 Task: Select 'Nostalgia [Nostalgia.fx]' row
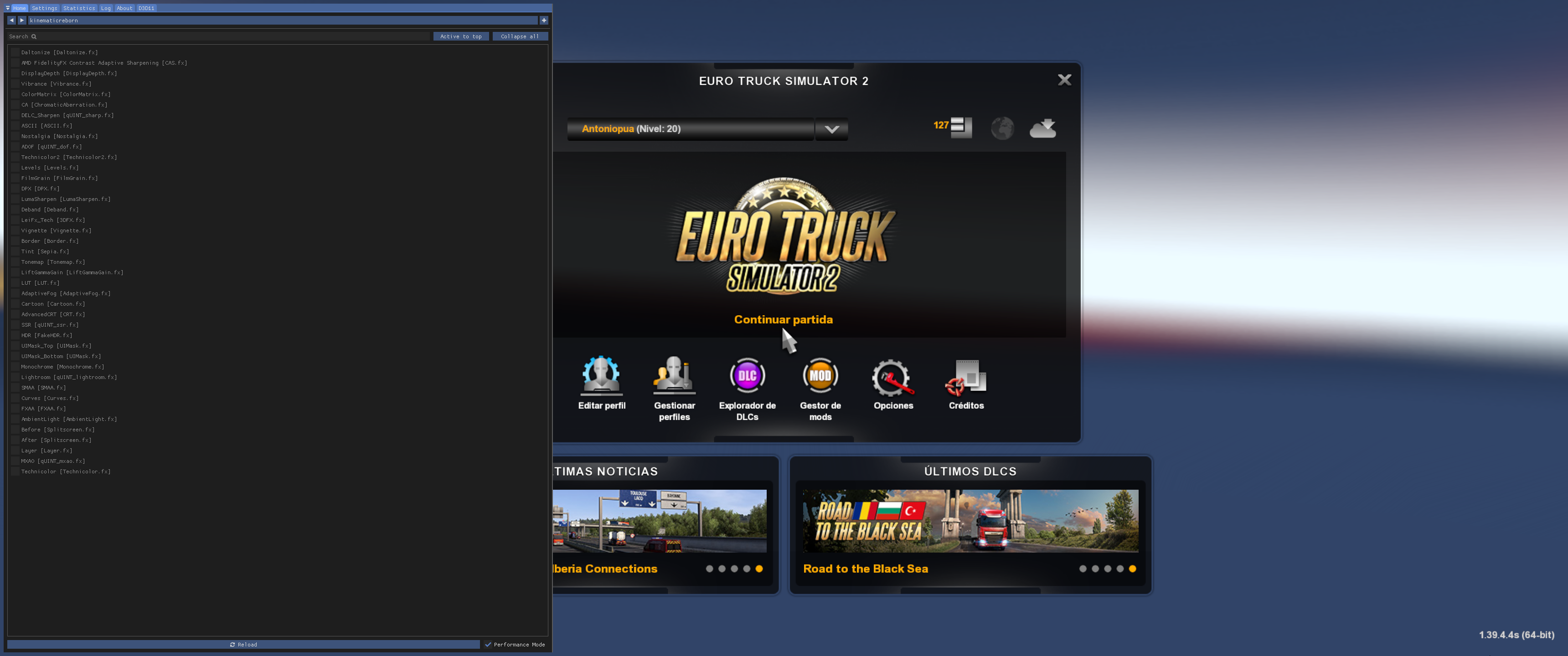(x=59, y=136)
